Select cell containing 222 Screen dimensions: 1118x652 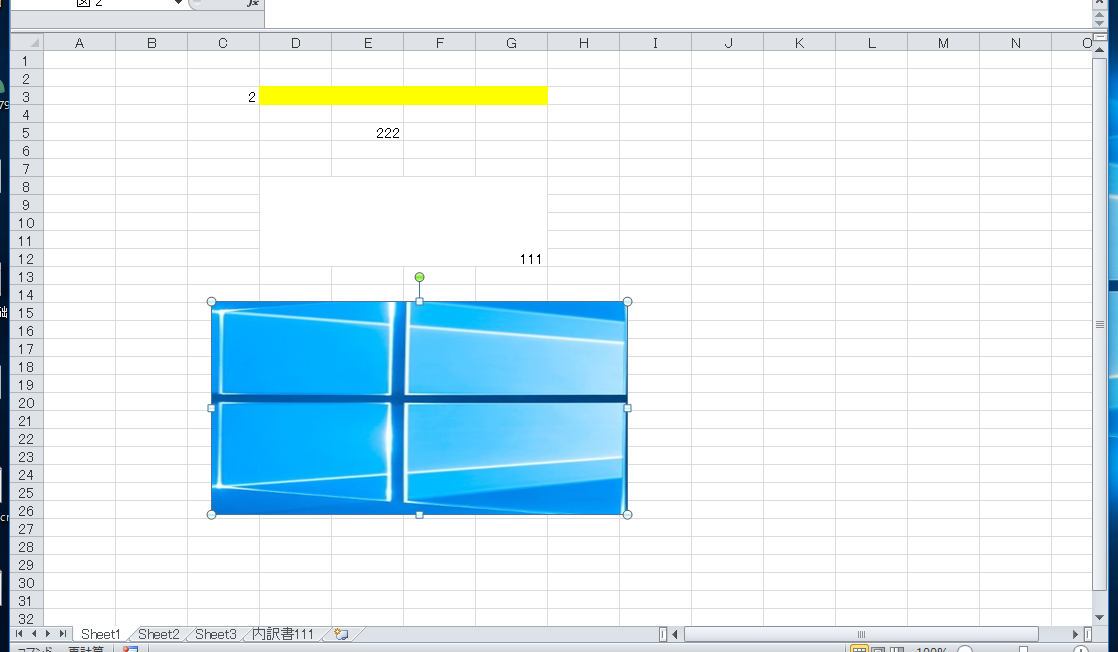(x=368, y=133)
